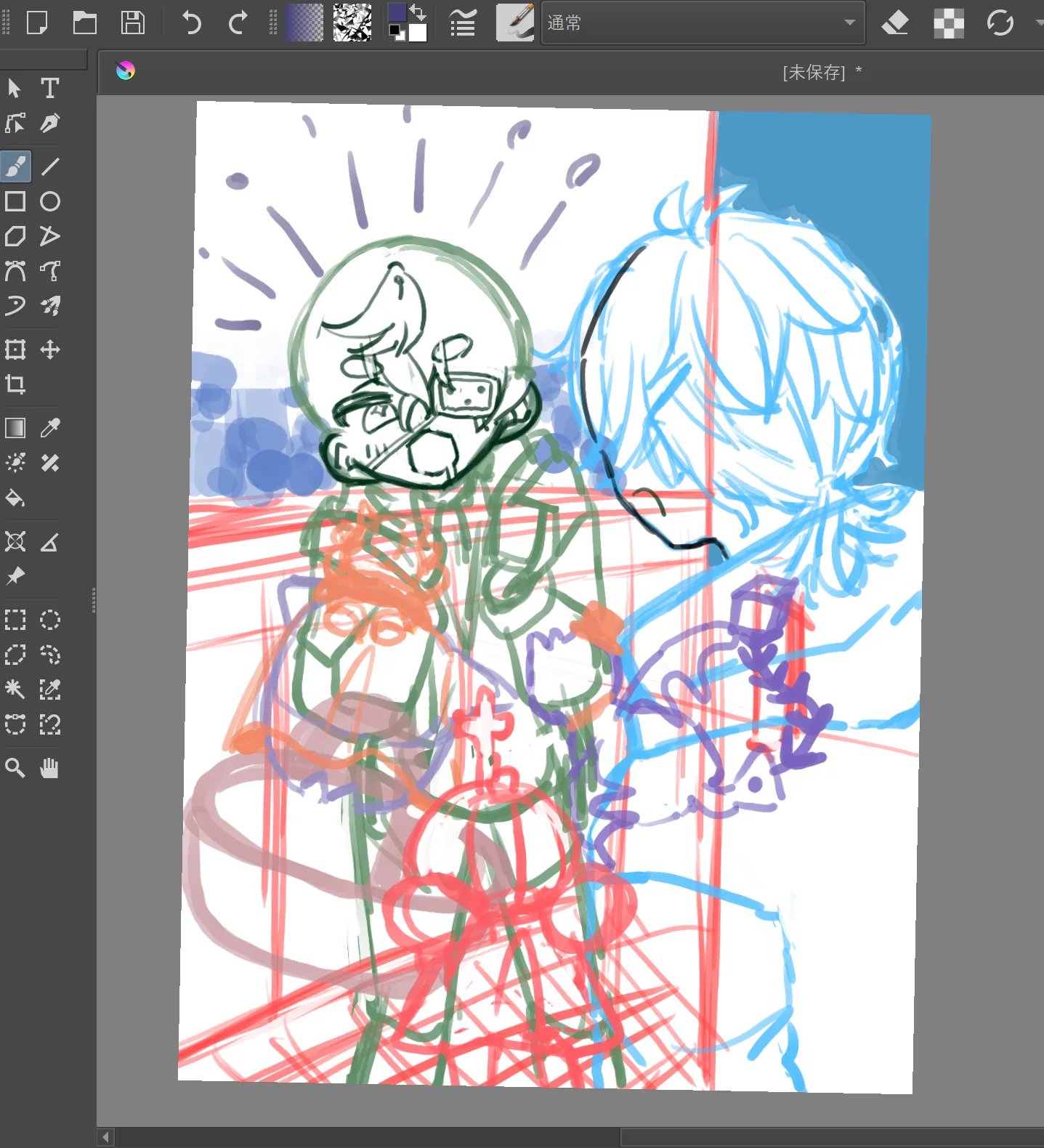Select the Dynamic Brush tool

(x=15, y=306)
